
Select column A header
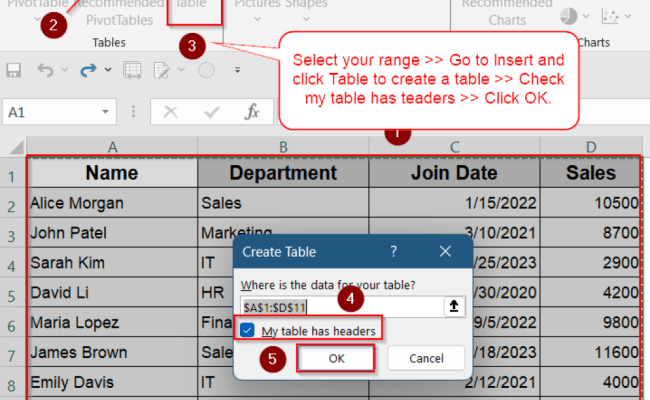tap(112, 147)
